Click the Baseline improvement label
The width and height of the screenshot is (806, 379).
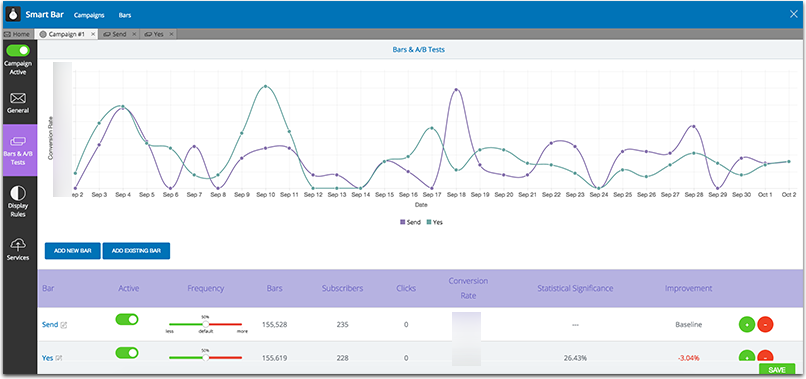pos(688,324)
